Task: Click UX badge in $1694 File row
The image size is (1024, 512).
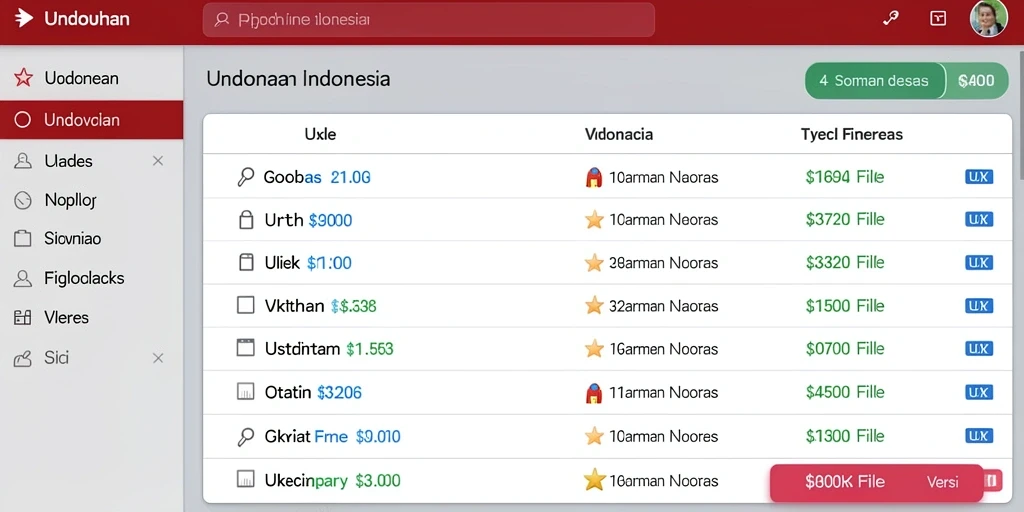Action: [x=979, y=176]
